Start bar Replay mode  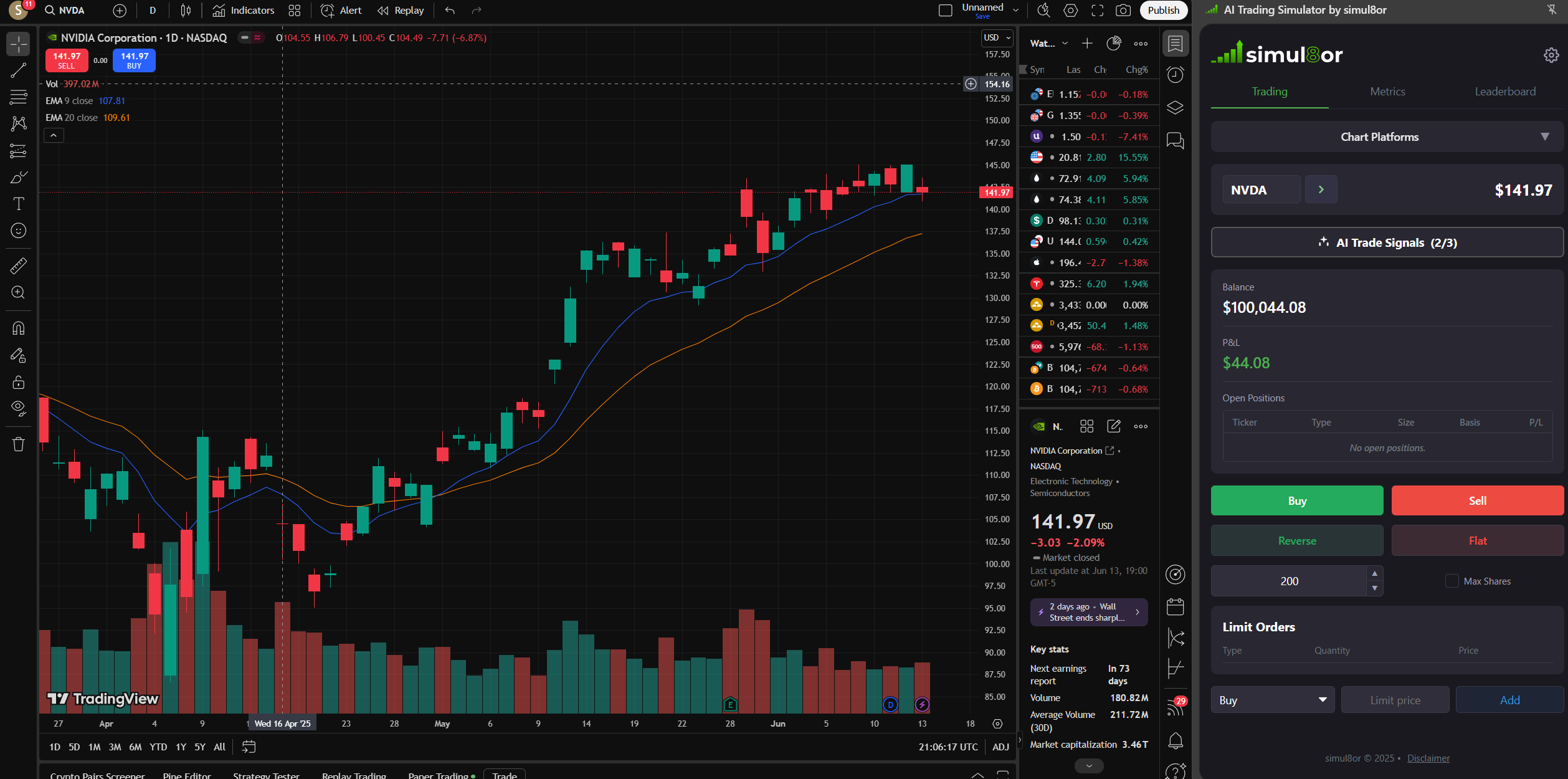pos(401,11)
